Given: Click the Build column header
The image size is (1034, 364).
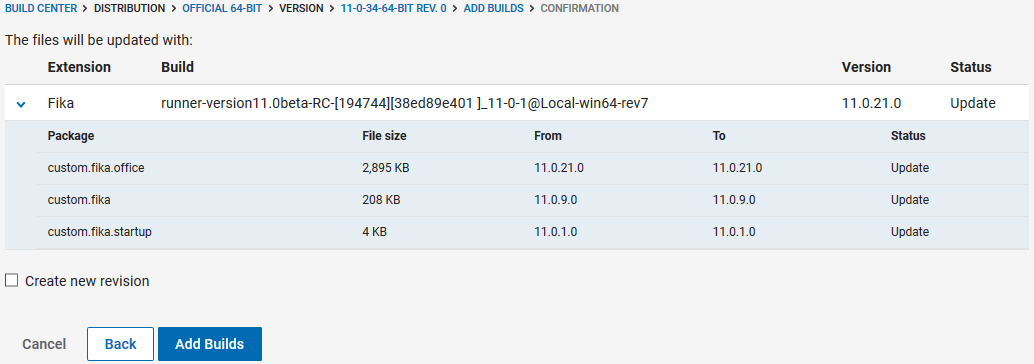Looking at the screenshot, I should click(x=177, y=67).
